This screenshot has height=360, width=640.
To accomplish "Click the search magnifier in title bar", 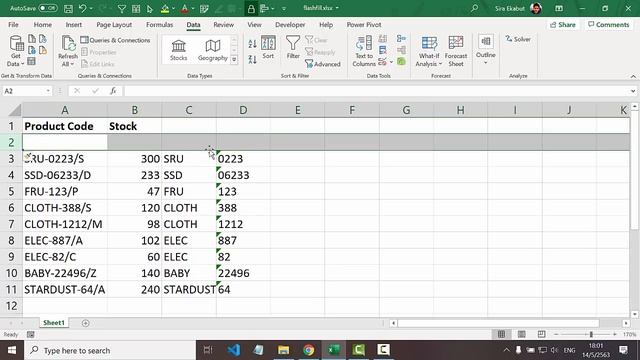I will pyautogui.click(x=474, y=8).
